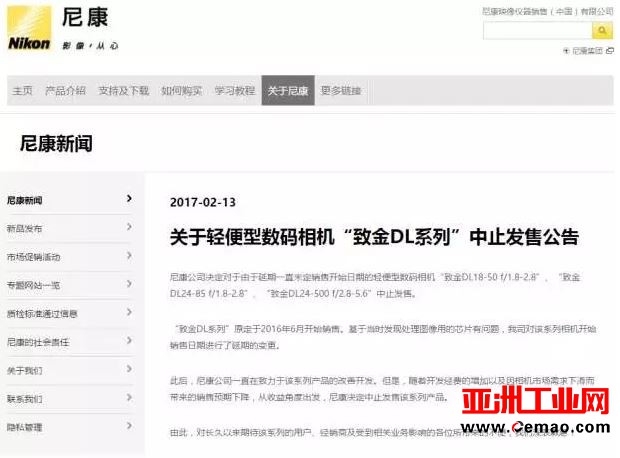This screenshot has width=620, height=458.
Task: Click the chevron beside 新品发布
Action: click(x=129, y=227)
